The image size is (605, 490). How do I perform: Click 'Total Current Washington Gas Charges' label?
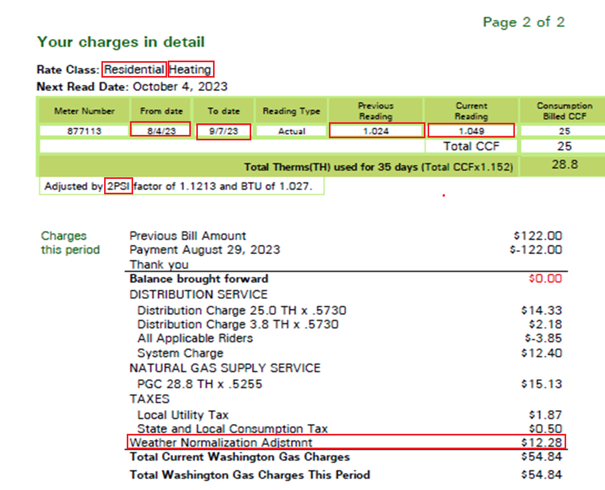coord(240,457)
